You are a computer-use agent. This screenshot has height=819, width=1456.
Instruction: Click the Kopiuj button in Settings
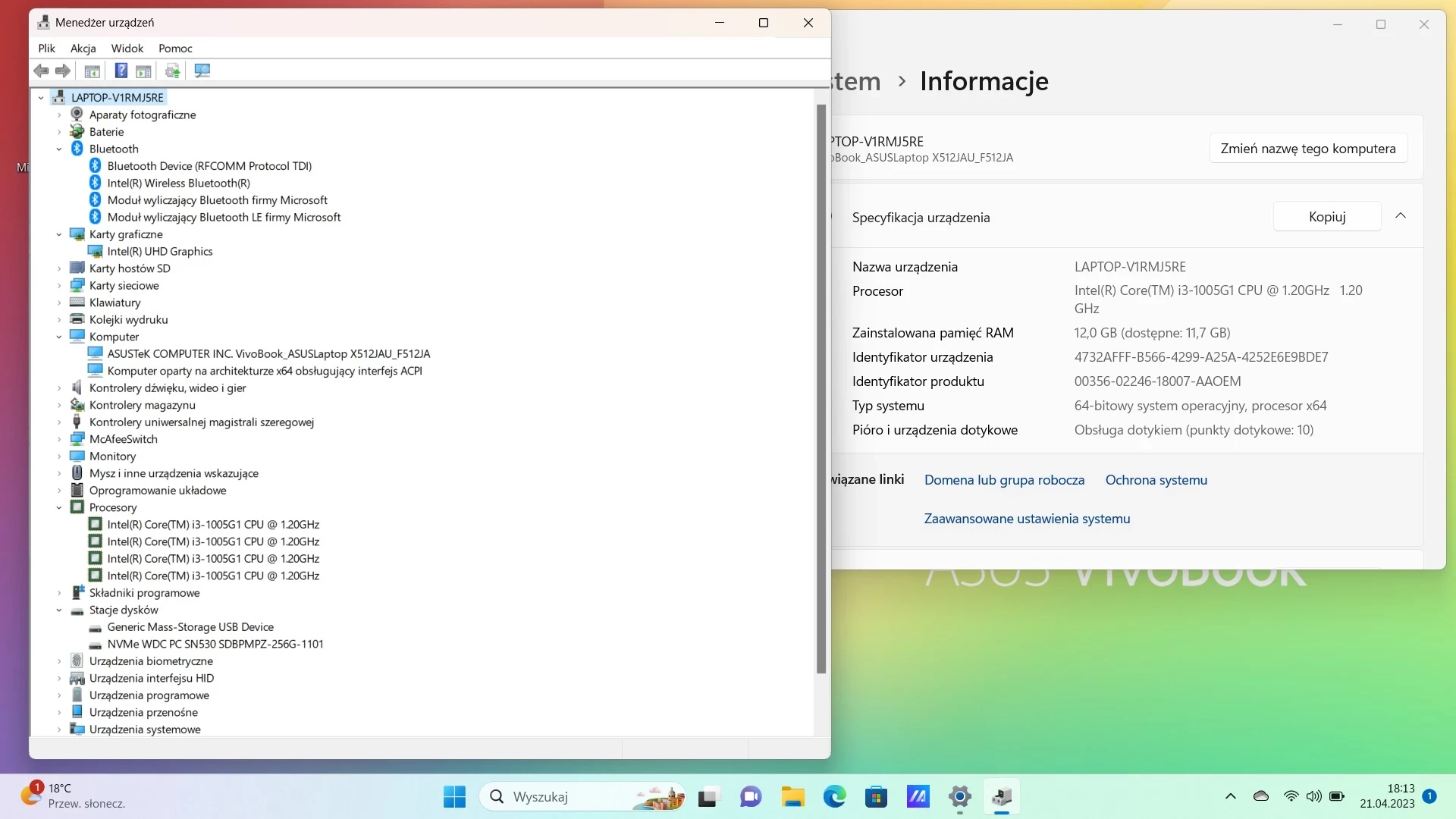[x=1327, y=216]
